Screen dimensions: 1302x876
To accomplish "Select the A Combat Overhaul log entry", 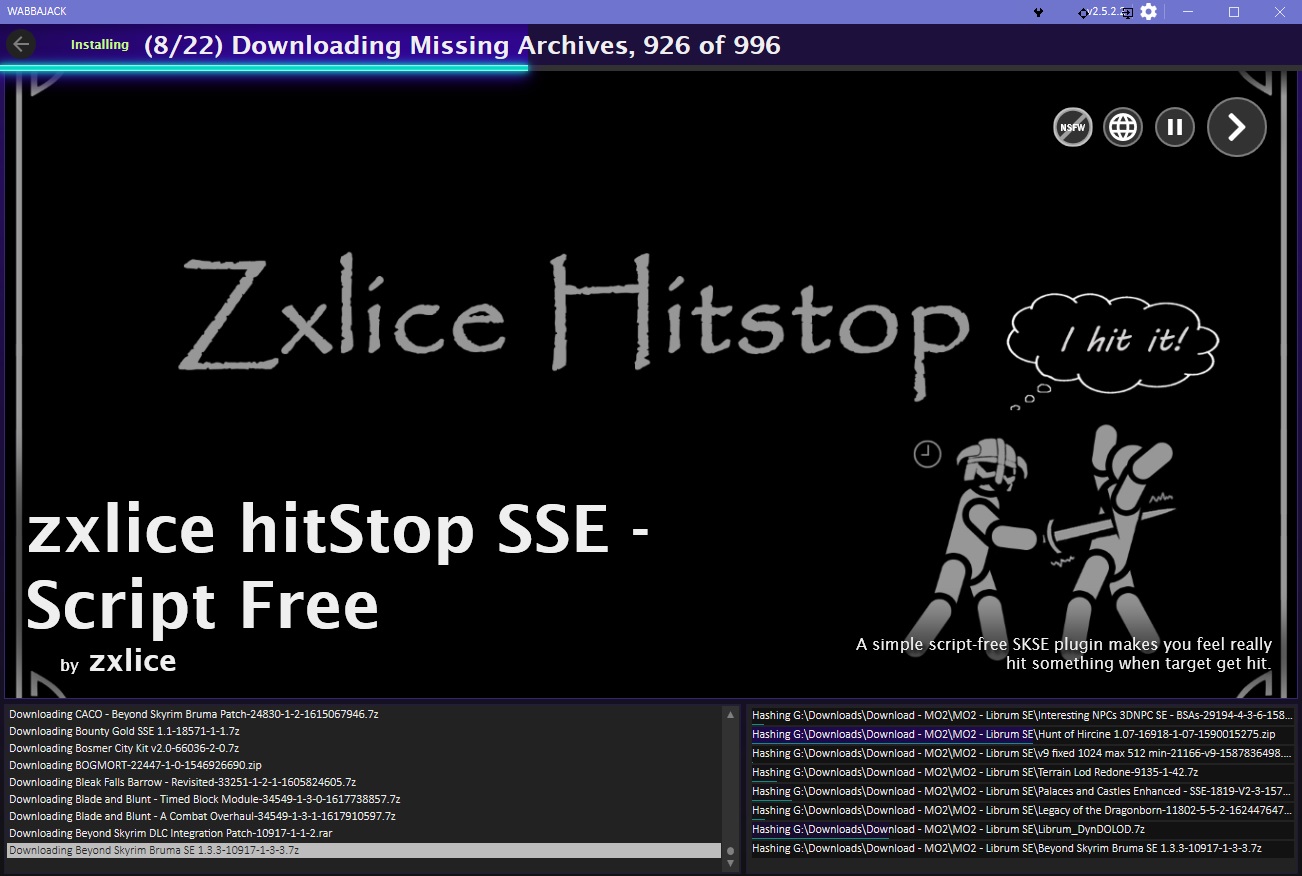I will pyautogui.click(x=364, y=816).
